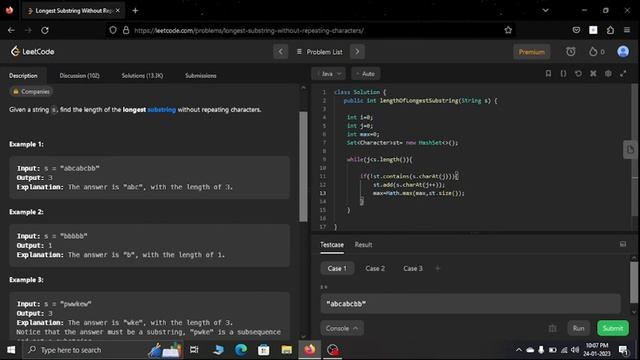Show hidden system tray icons
This screenshot has height=360, width=640.
coord(518,350)
